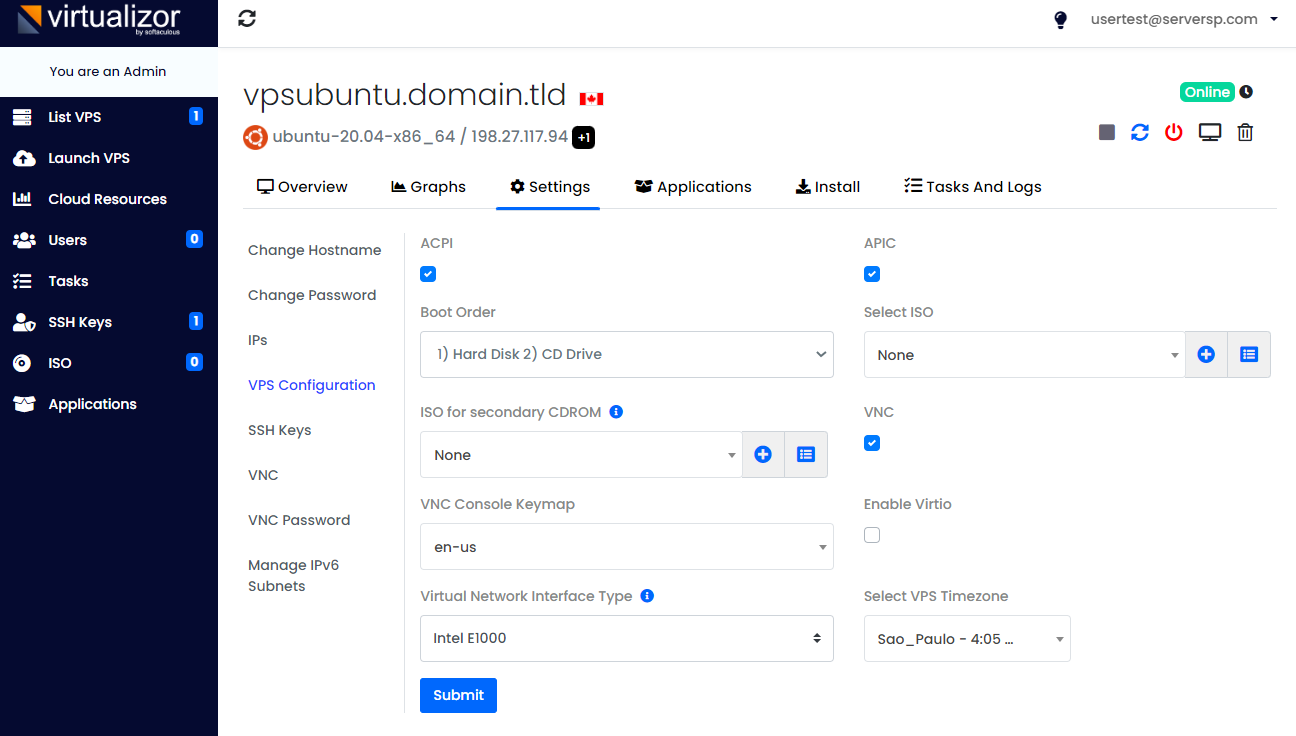This screenshot has width=1296, height=736.
Task: Power off VPS with red power icon
Action: tap(1174, 132)
